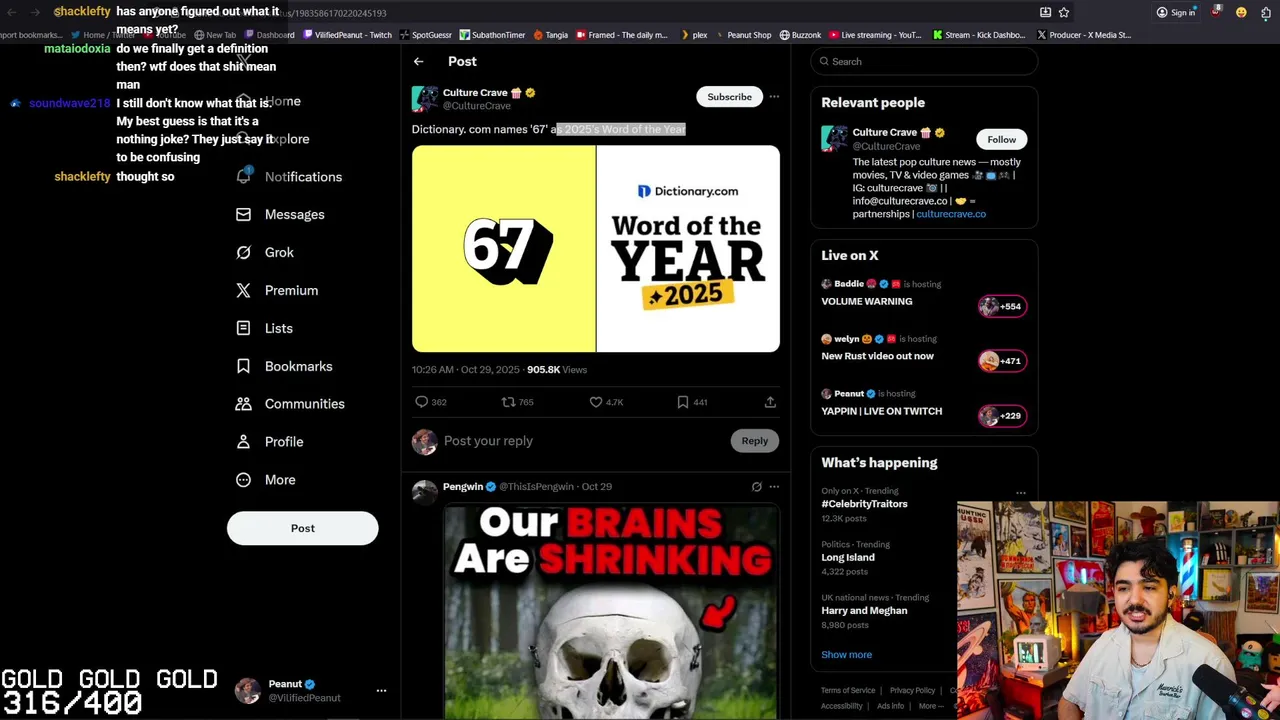Like the Culture Crave post
1280x720 pixels.
click(x=596, y=402)
